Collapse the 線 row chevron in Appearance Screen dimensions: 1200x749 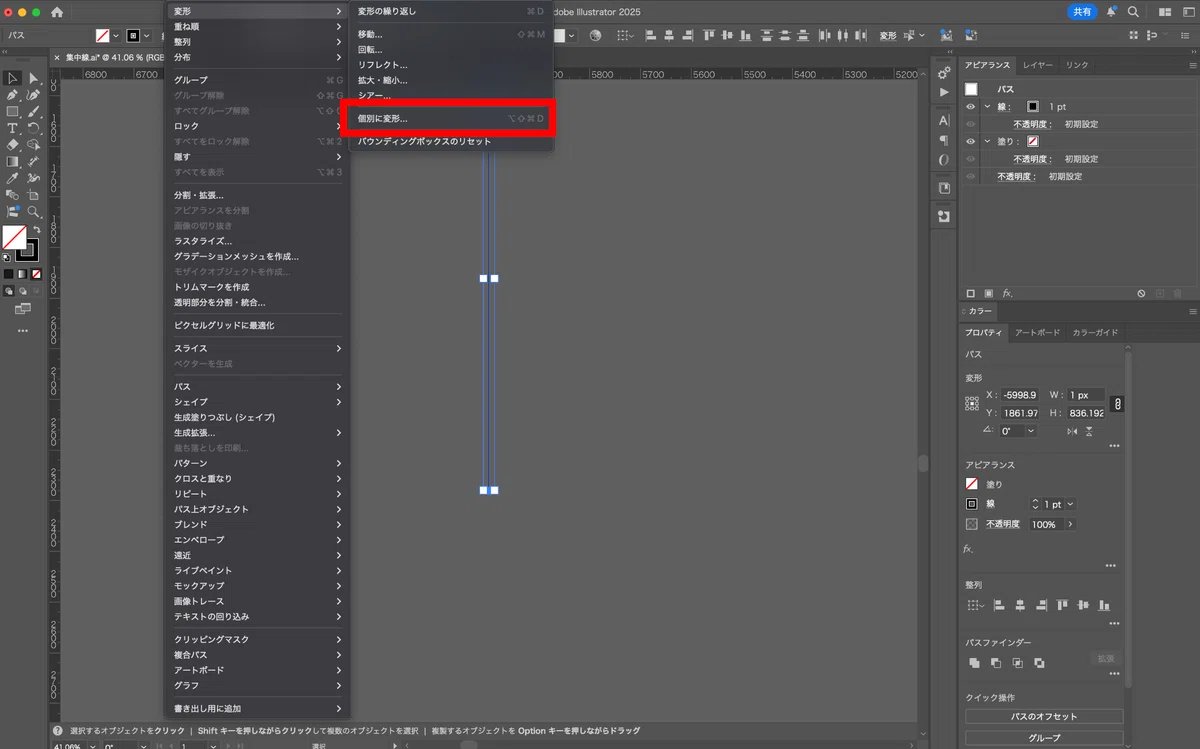987,107
